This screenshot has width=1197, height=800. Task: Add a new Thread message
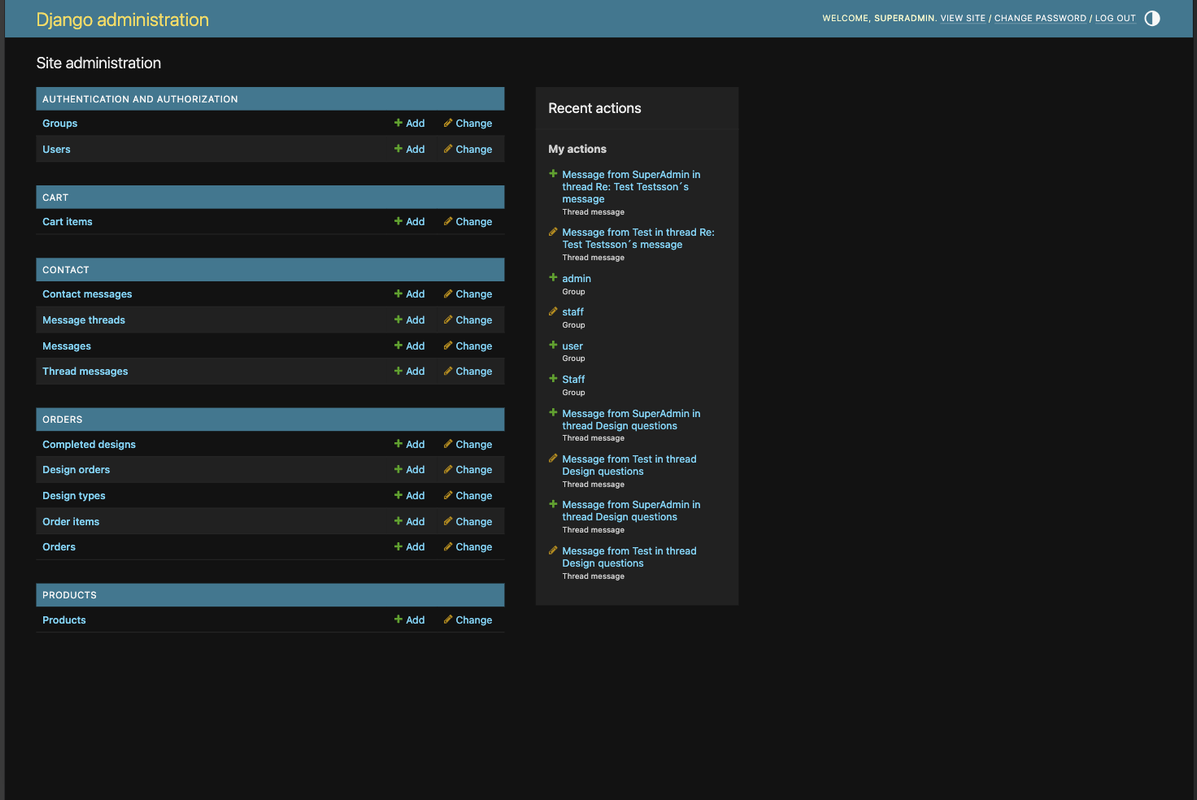409,372
